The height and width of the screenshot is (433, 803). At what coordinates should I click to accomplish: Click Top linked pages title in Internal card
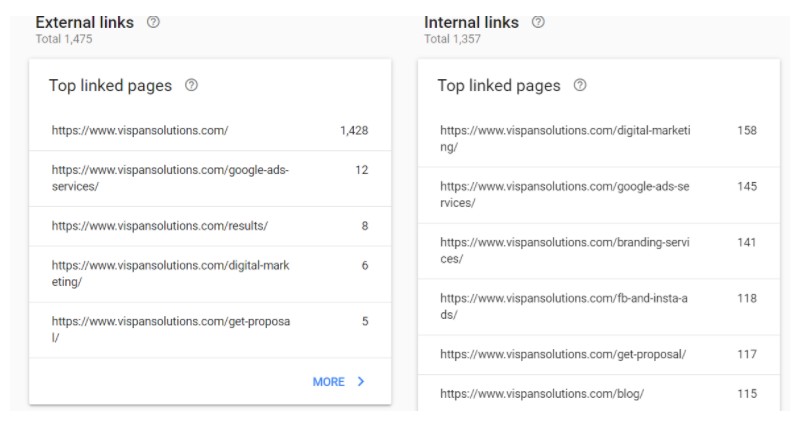coord(499,85)
